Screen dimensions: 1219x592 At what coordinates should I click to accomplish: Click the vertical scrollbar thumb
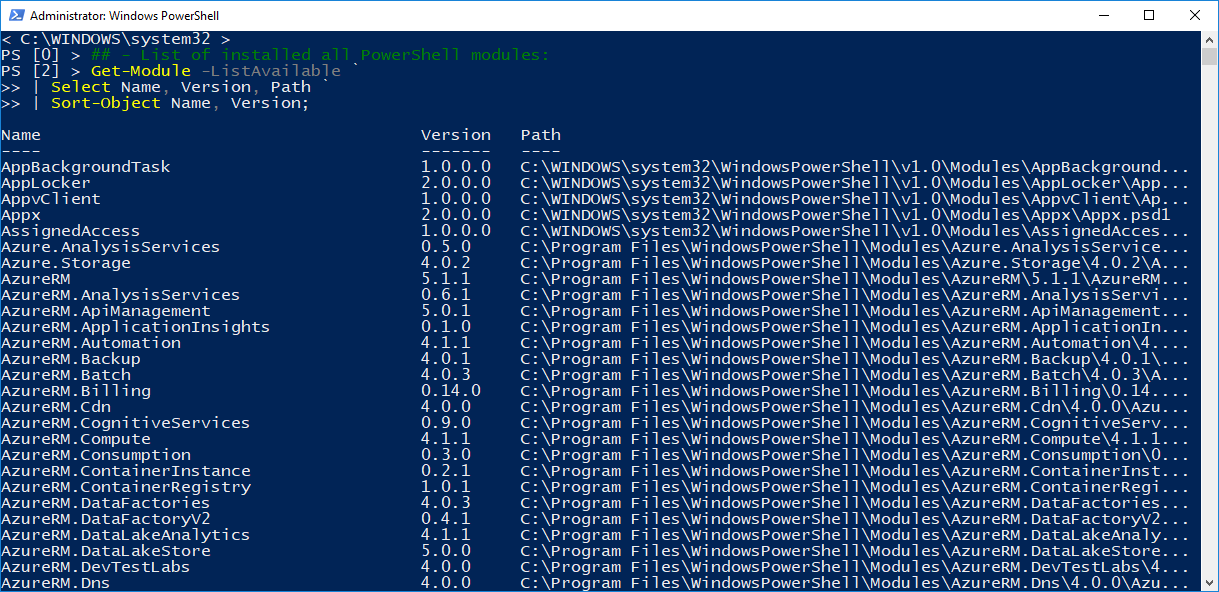(x=1209, y=56)
